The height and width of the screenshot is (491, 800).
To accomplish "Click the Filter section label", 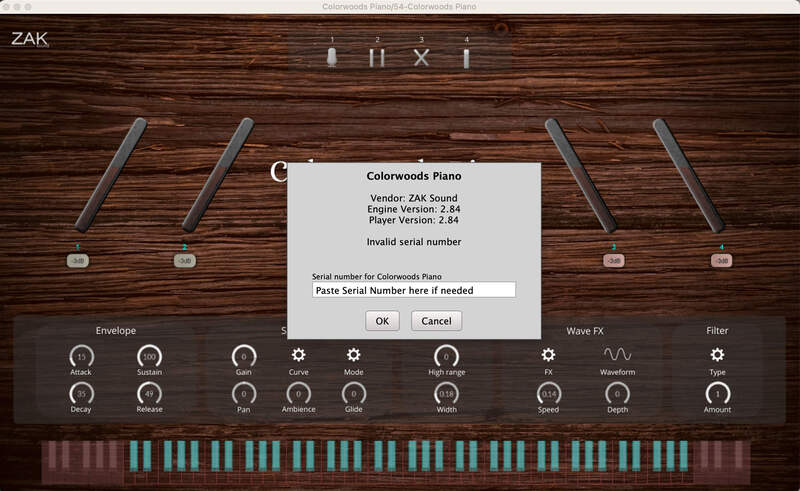I will (x=717, y=331).
